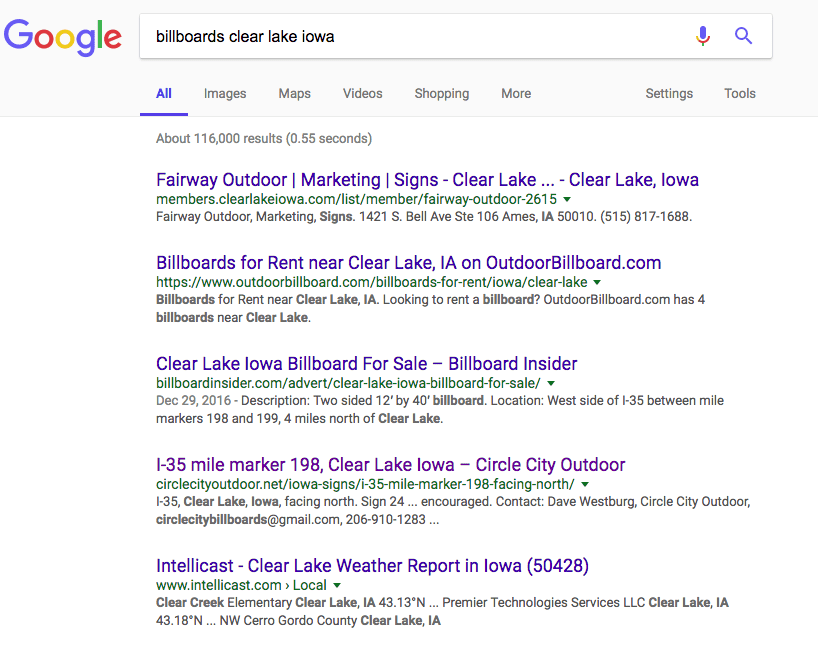Open I-35 mile marker 198 Circle City Outdoor result

coord(391,464)
